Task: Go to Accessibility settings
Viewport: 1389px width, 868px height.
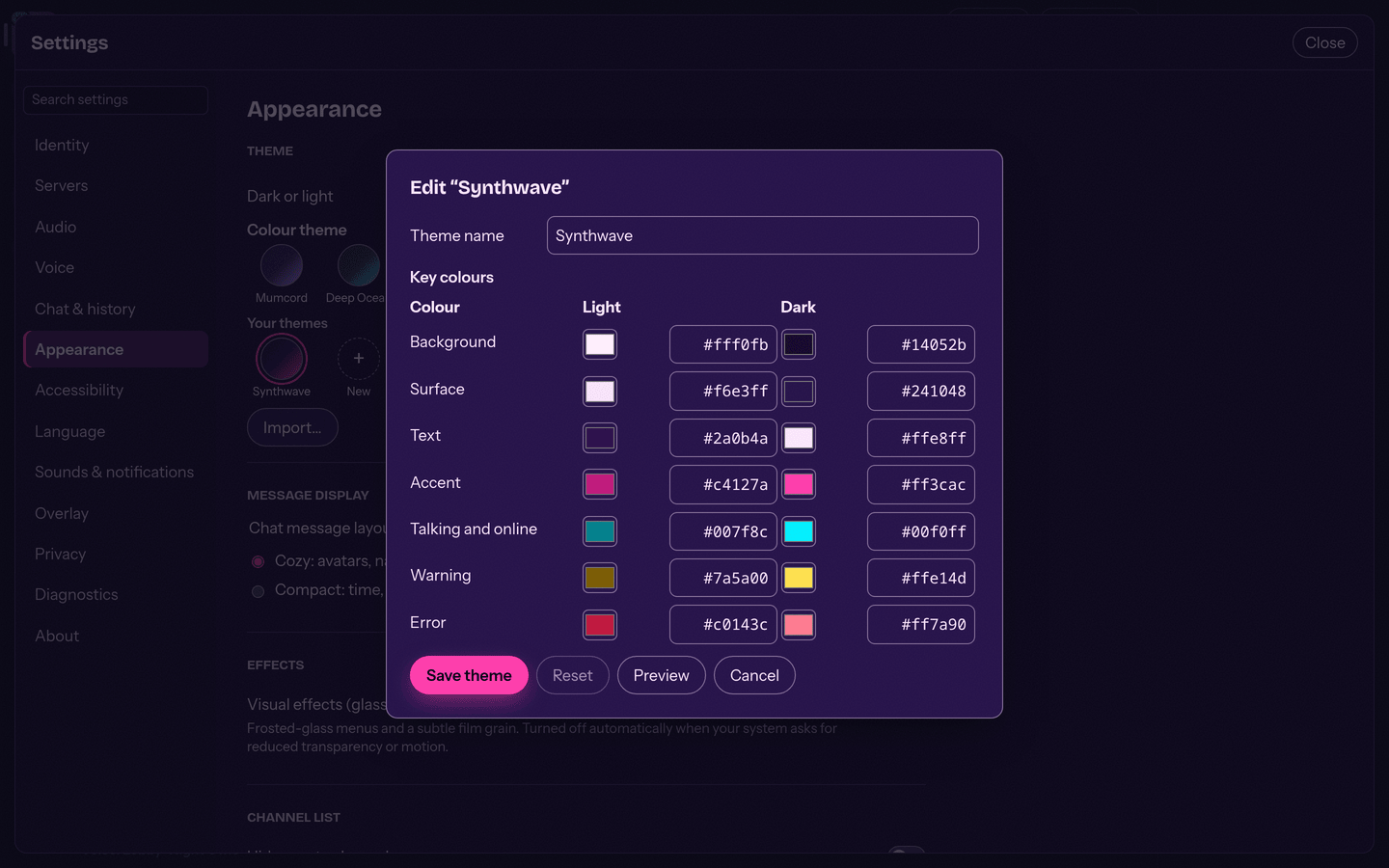Action: [x=116, y=391]
